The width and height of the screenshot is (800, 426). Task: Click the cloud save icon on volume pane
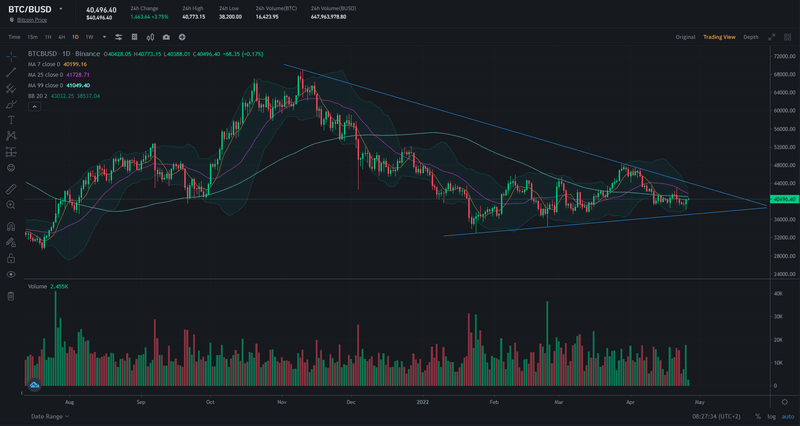click(x=35, y=385)
